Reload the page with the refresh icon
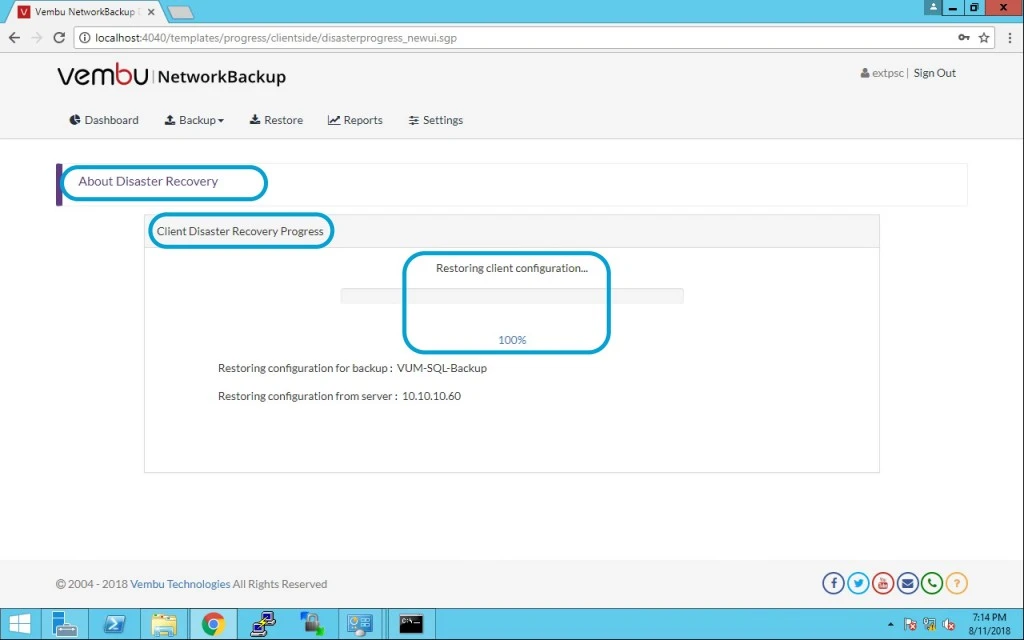Viewport: 1024px width, 640px height. [59, 38]
